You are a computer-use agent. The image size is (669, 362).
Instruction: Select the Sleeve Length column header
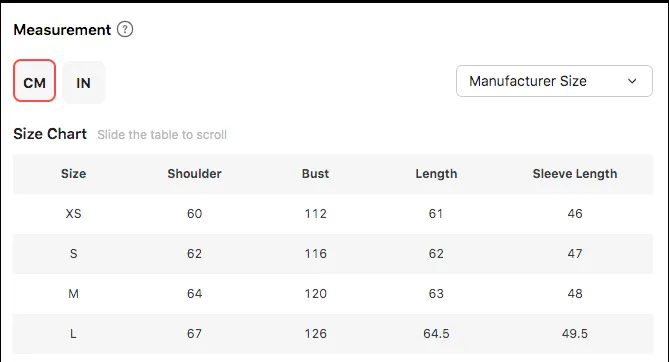575,174
